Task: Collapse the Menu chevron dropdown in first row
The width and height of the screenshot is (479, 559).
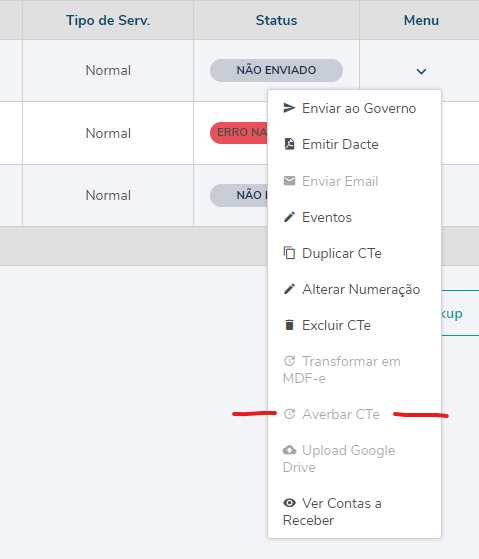Action: pyautogui.click(x=421, y=71)
